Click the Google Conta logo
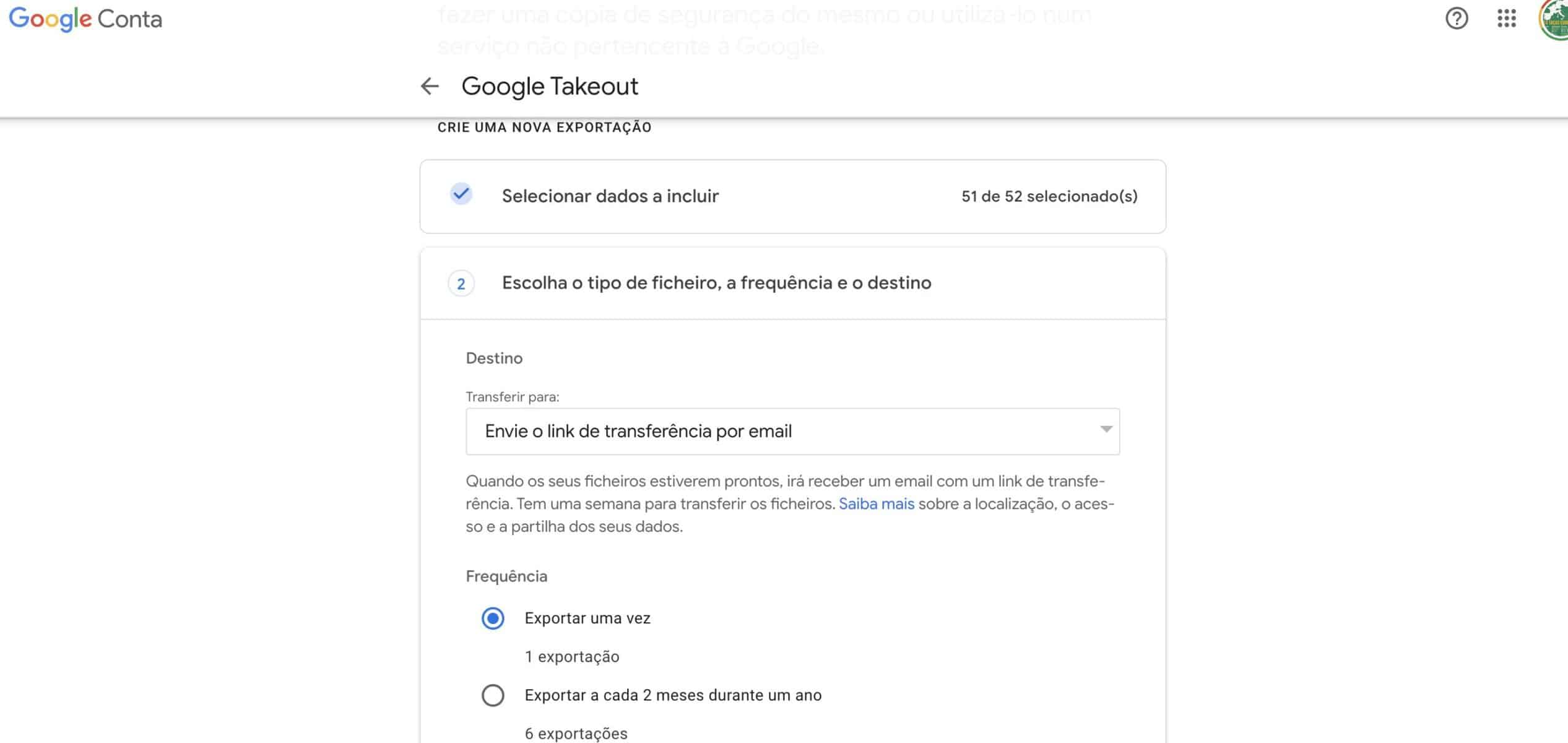Viewport: 1568px width, 743px height. click(x=85, y=19)
